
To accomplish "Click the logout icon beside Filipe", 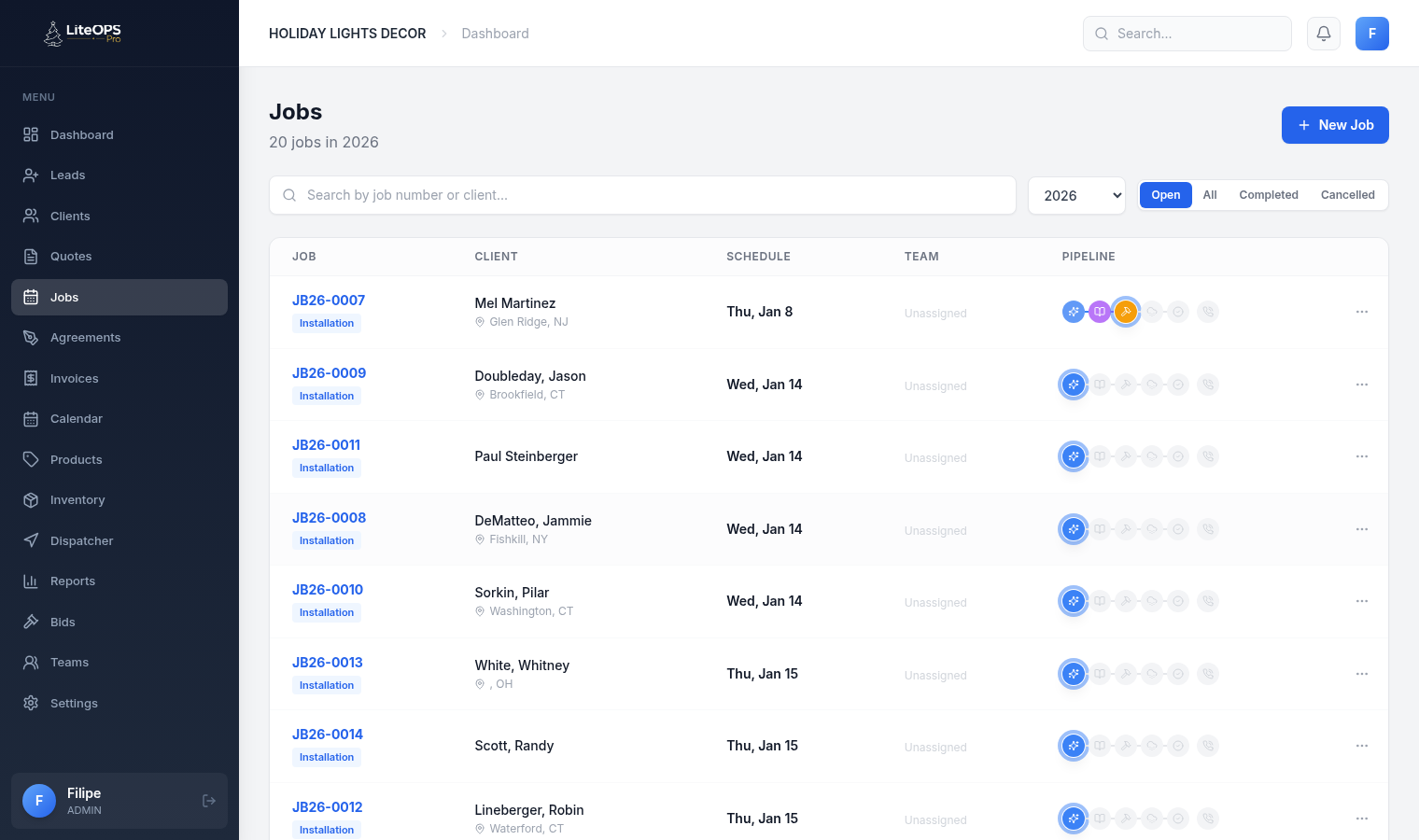I will (209, 801).
